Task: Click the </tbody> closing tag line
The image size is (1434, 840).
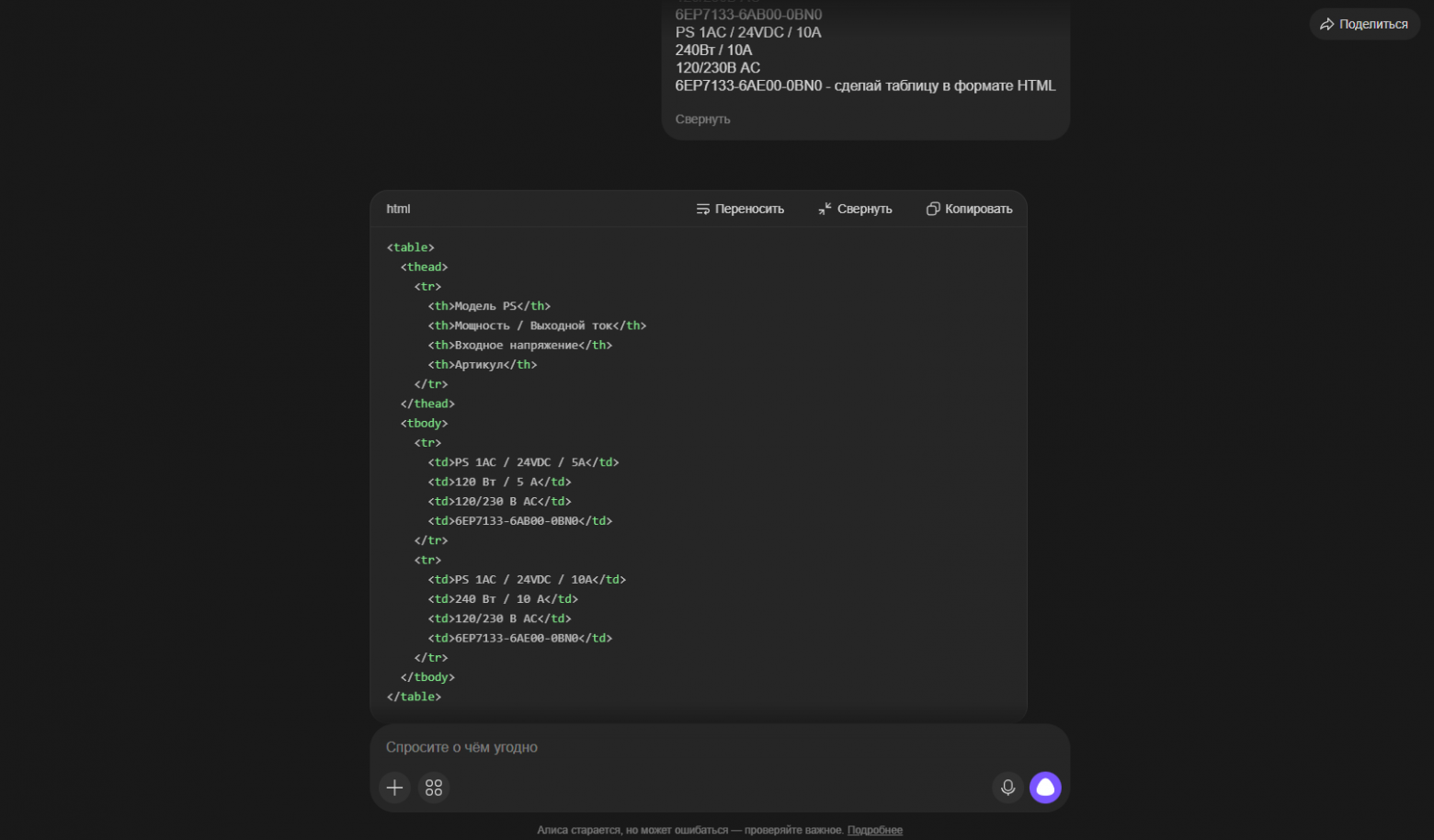Action: point(427,677)
